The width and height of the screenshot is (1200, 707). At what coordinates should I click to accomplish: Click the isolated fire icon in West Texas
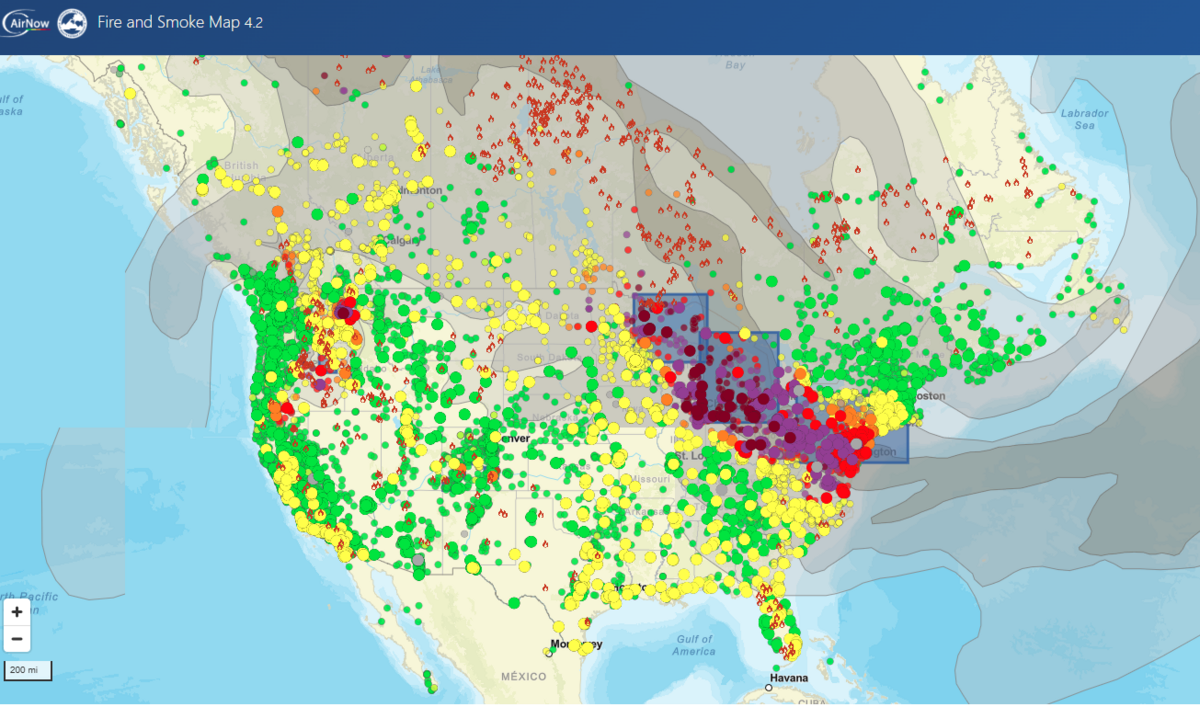pos(544,588)
